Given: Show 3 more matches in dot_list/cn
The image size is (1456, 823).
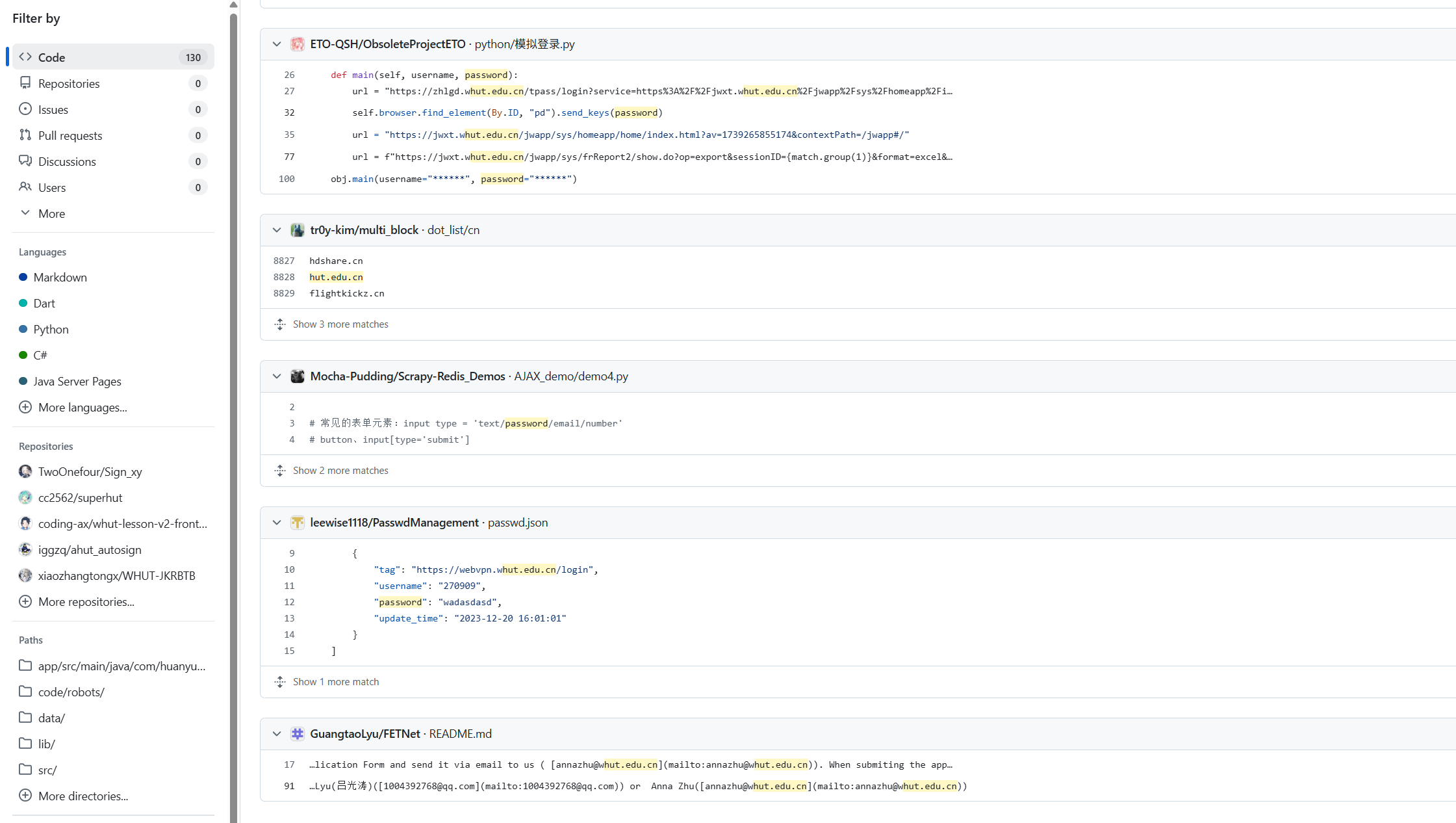Looking at the screenshot, I should point(340,324).
